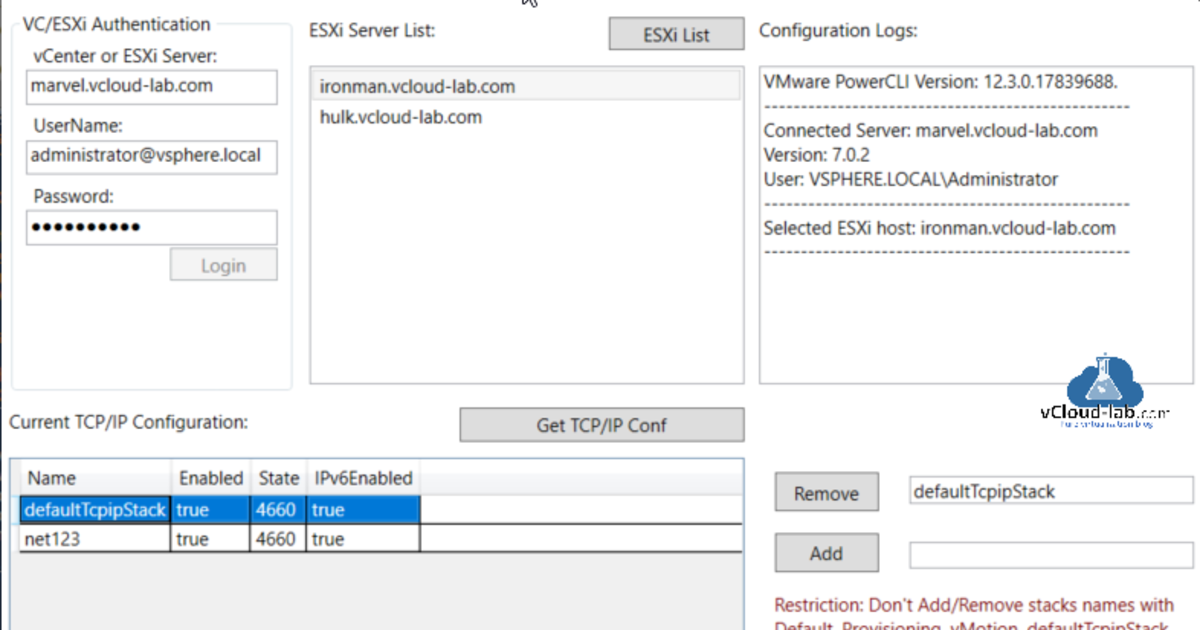Click the Add button

tap(826, 553)
